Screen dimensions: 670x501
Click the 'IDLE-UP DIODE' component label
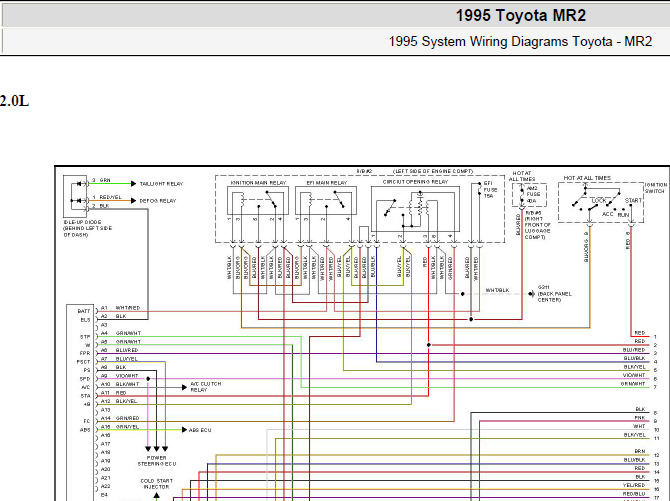[82, 222]
